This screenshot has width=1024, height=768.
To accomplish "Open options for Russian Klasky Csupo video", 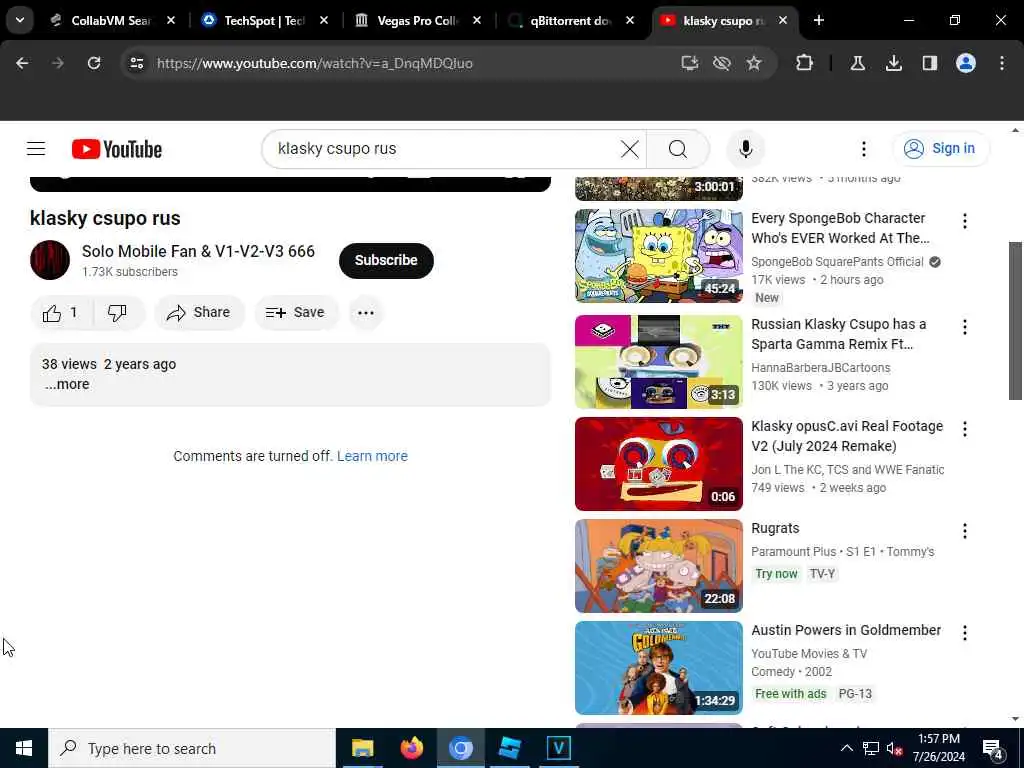I will click(x=965, y=327).
